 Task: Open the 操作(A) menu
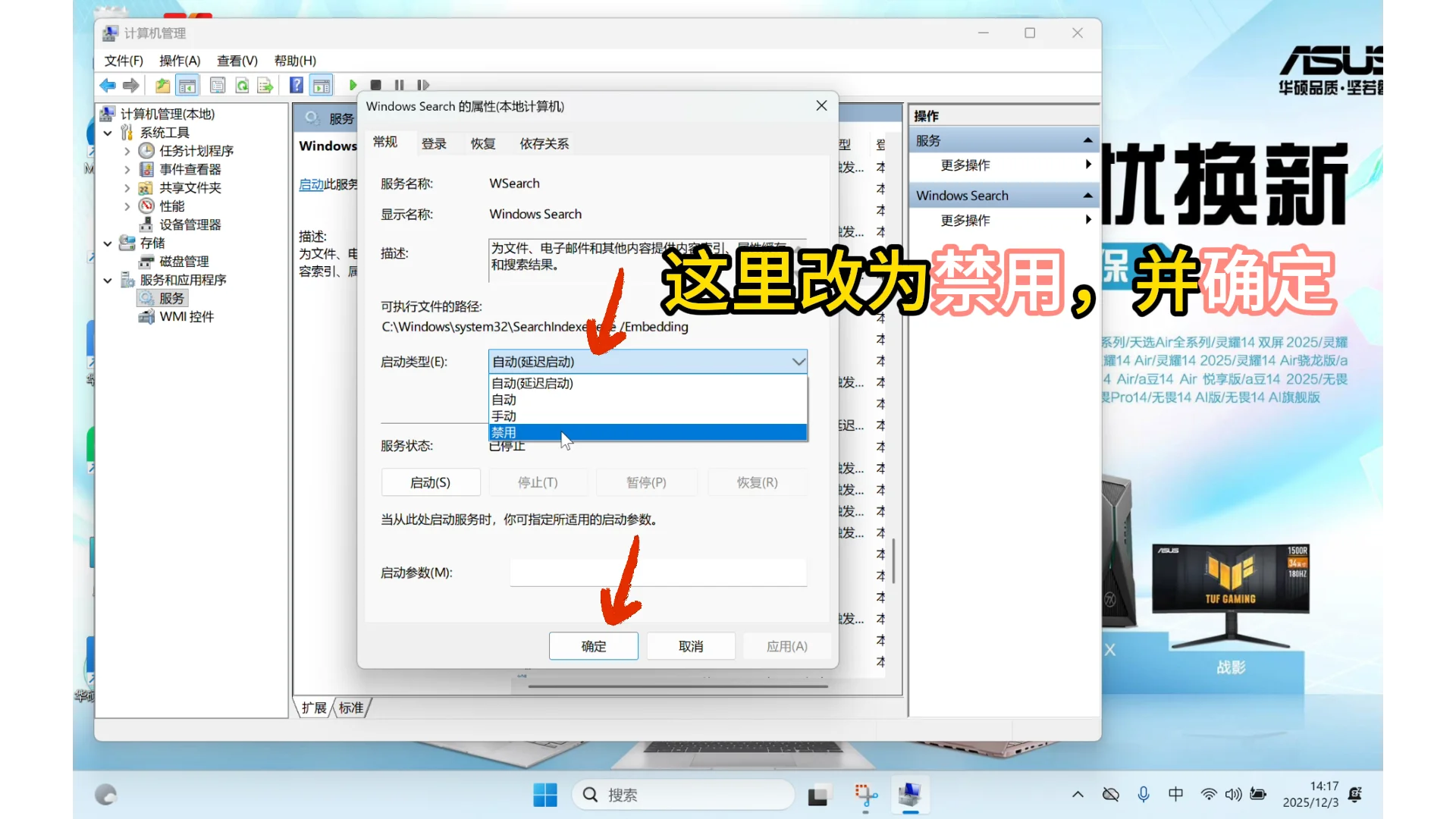pyautogui.click(x=179, y=61)
